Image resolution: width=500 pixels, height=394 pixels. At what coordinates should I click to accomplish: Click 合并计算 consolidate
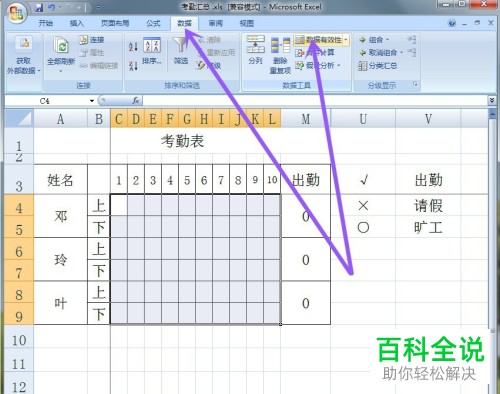pyautogui.click(x=315, y=52)
